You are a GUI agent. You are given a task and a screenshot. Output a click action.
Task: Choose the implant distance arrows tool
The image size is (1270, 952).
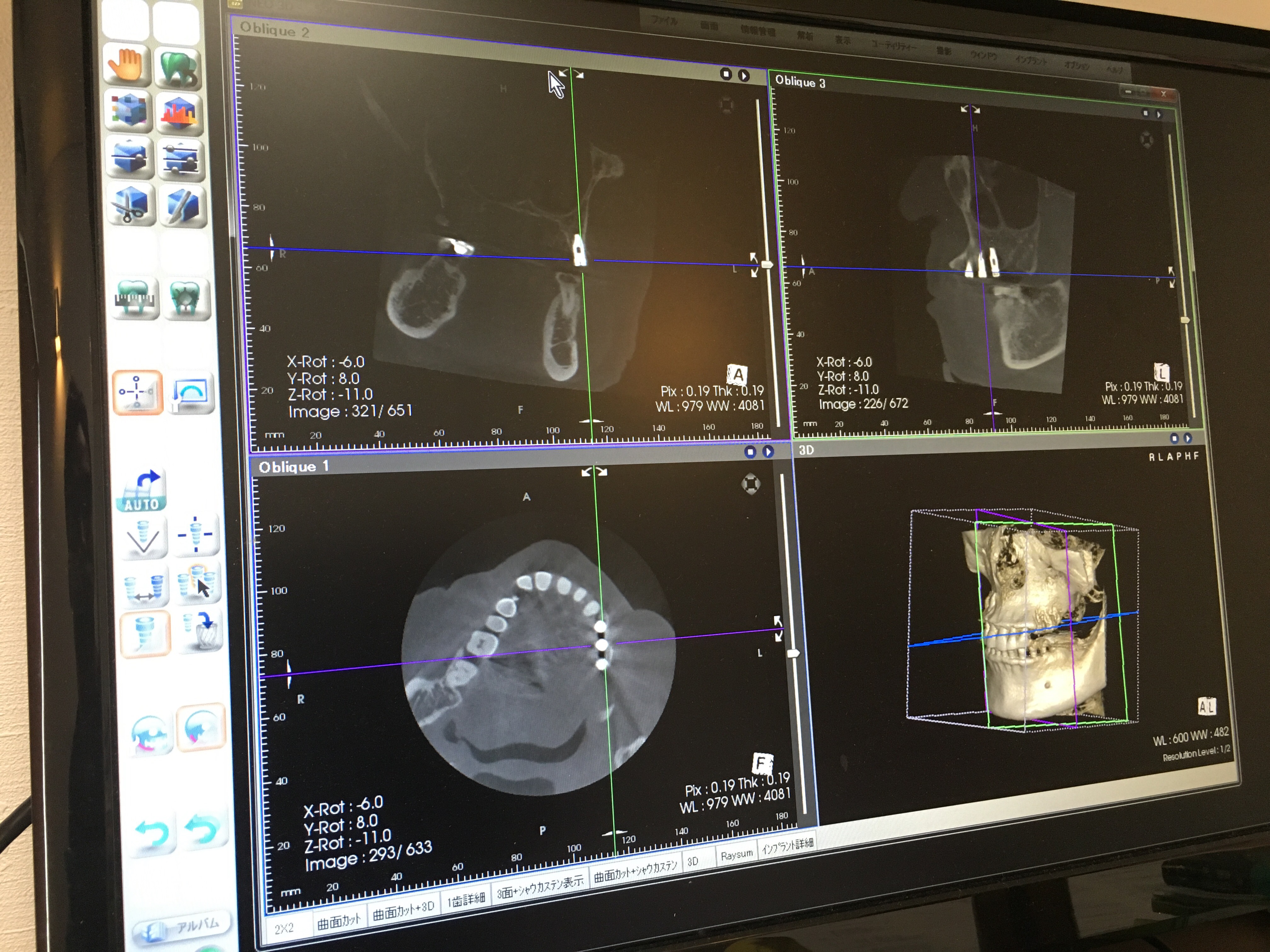click(x=145, y=585)
